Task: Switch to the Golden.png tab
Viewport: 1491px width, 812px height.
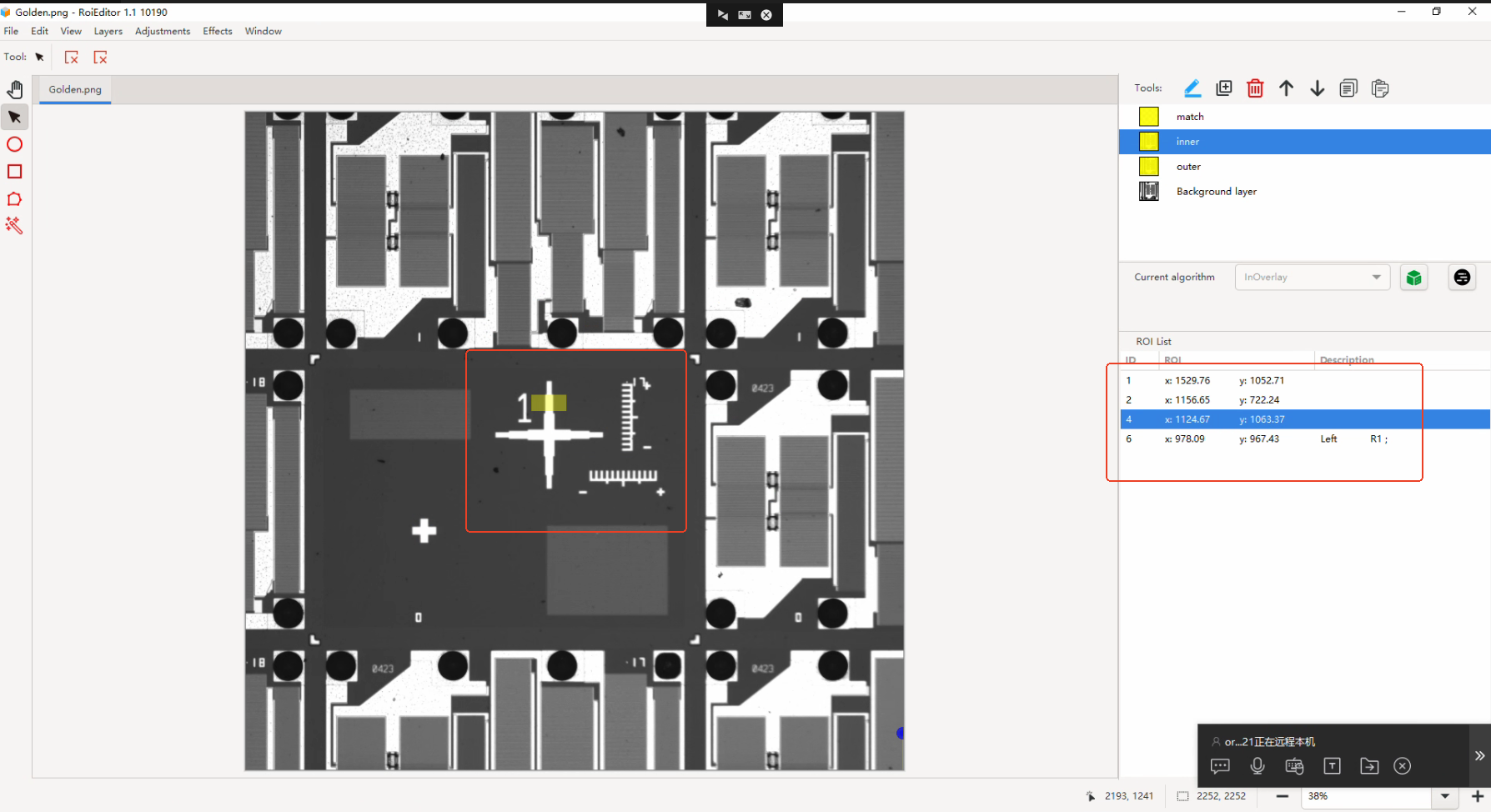Action: 75,89
